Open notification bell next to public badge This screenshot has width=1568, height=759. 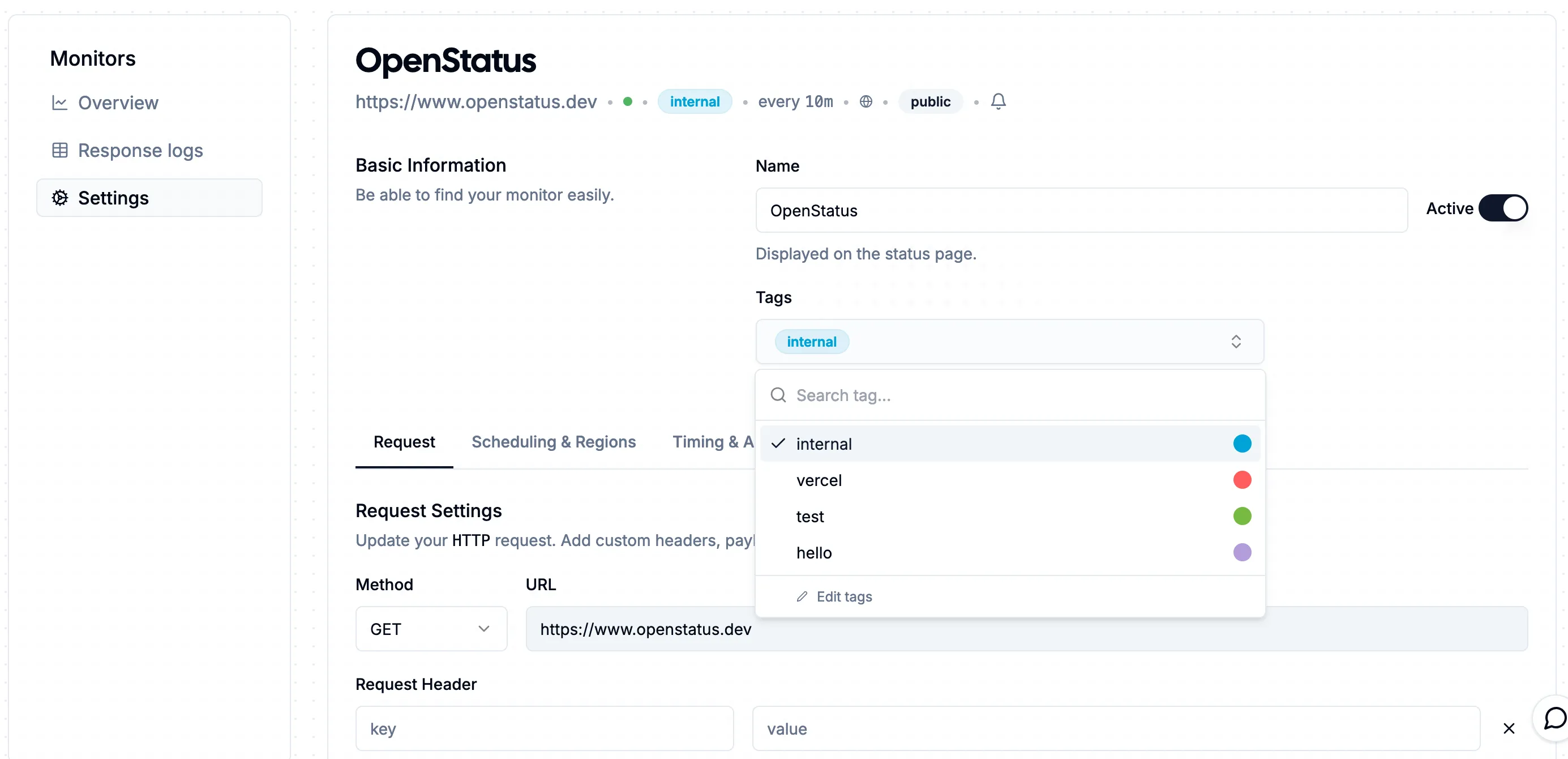coord(999,101)
